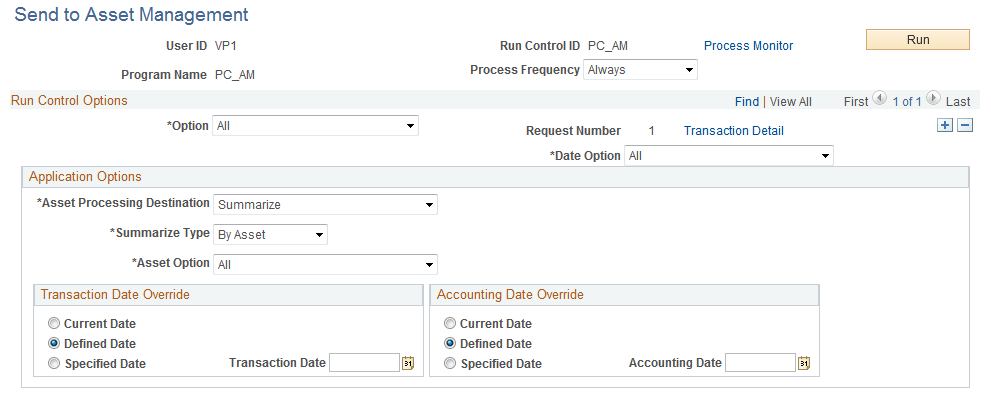Go to previous row arrow icon

point(879,99)
